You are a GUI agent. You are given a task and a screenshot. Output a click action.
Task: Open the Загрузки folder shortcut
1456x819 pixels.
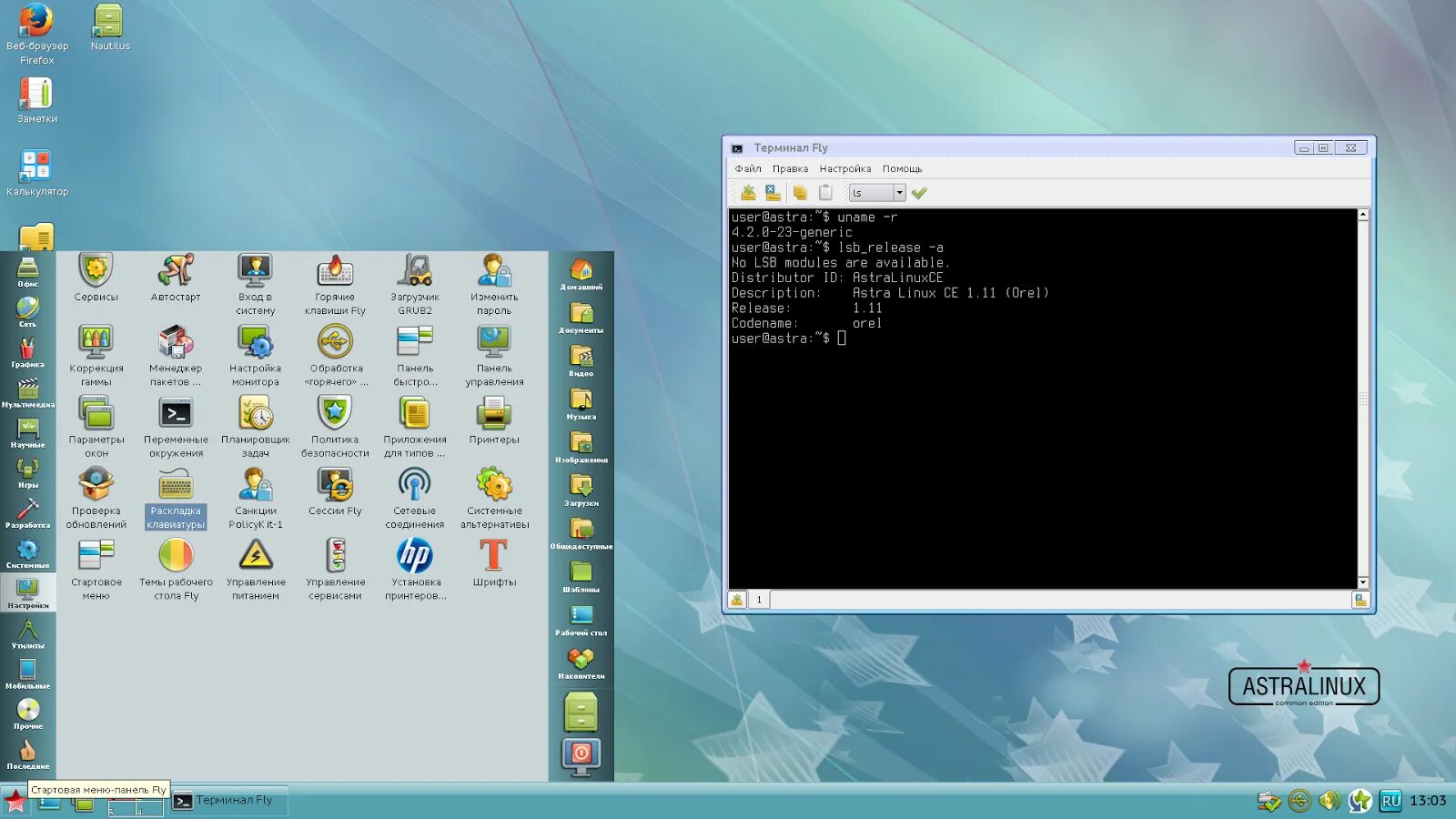click(x=581, y=490)
